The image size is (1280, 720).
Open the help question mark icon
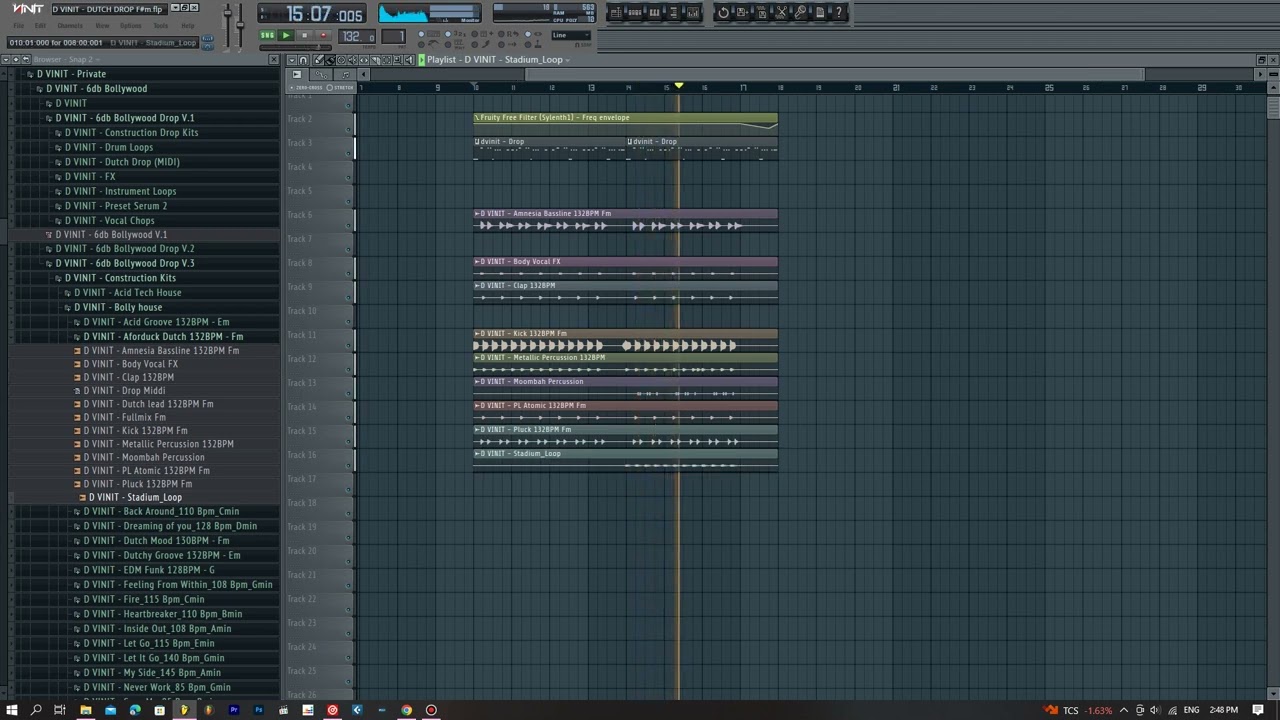[838, 13]
